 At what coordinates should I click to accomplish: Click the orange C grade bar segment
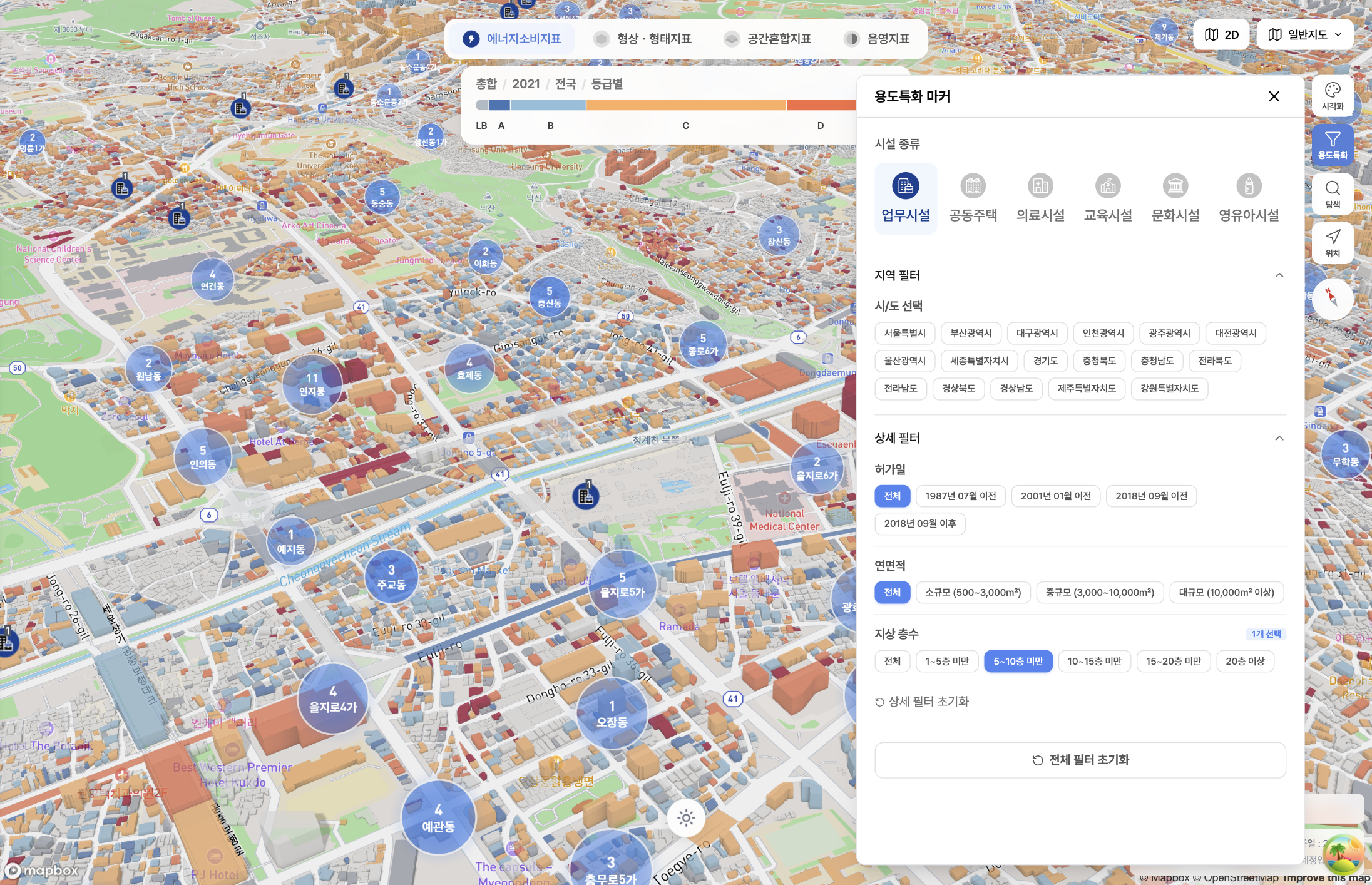click(686, 105)
